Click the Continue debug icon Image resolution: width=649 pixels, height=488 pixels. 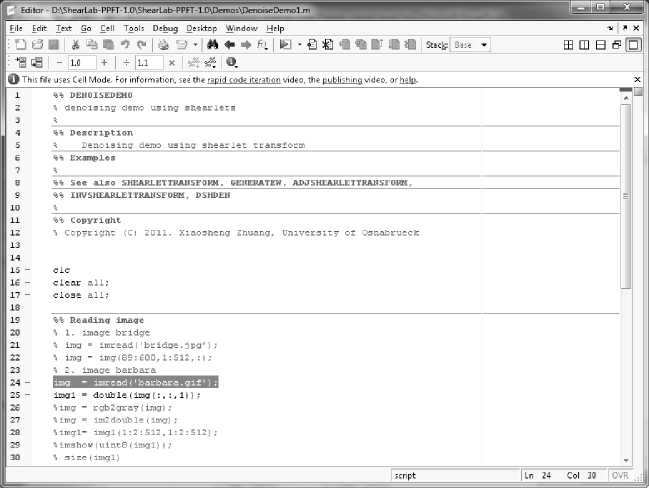tap(394, 44)
